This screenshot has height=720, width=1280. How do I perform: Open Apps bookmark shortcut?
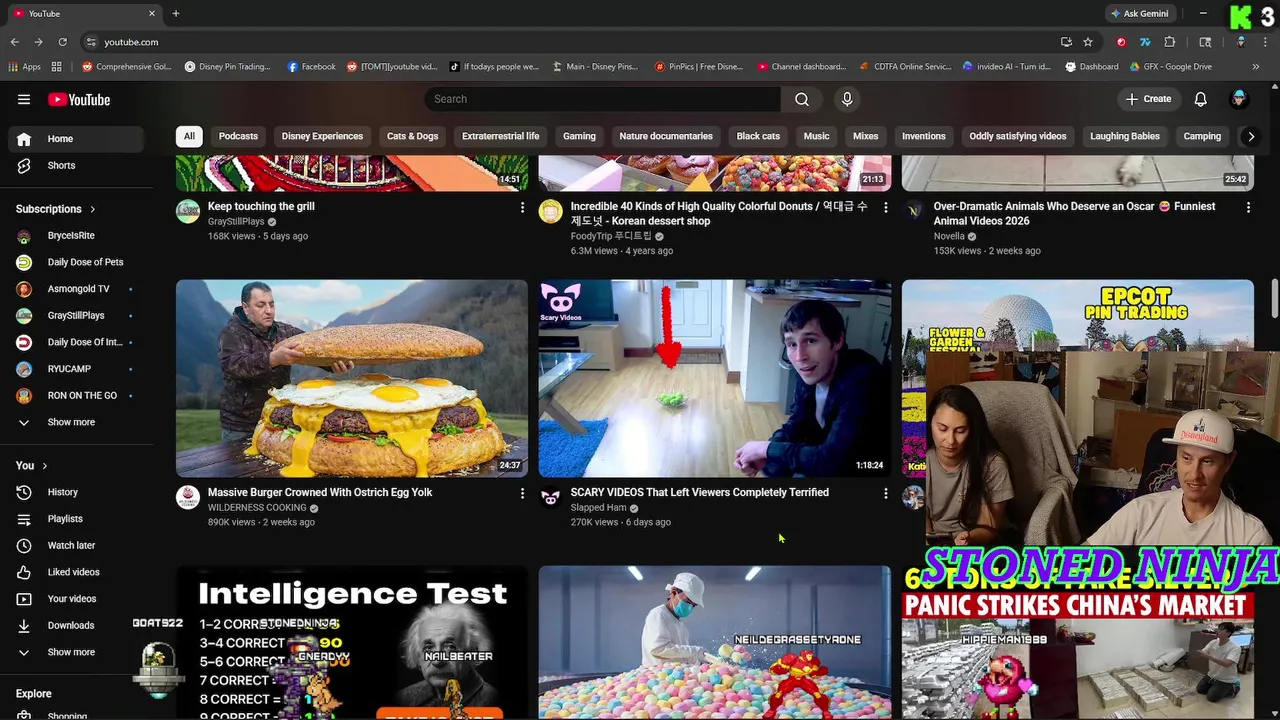pos(24,67)
